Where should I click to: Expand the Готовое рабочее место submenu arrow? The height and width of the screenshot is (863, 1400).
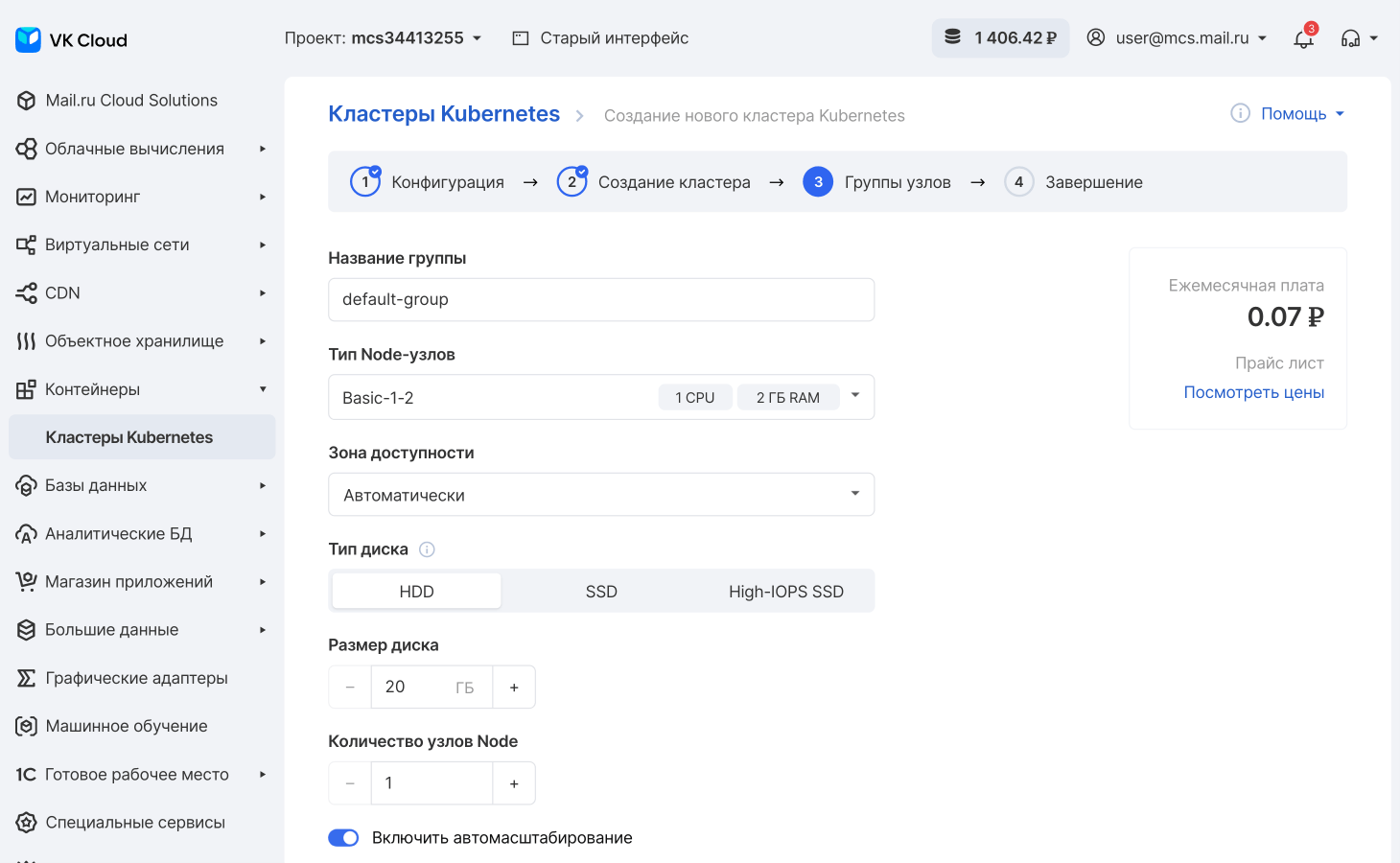click(263, 774)
